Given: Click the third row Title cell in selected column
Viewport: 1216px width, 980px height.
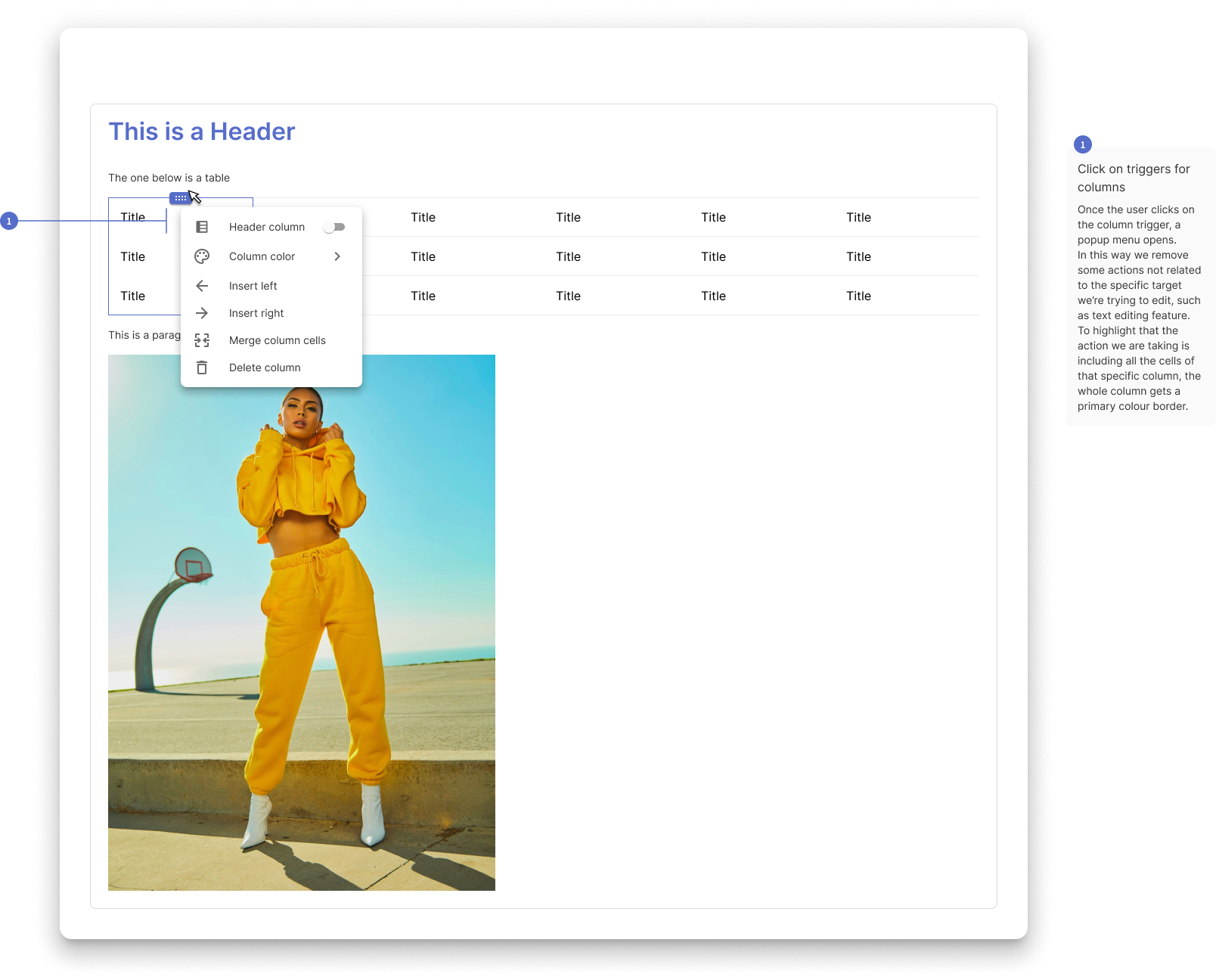Looking at the screenshot, I should pyautogui.click(x=133, y=296).
